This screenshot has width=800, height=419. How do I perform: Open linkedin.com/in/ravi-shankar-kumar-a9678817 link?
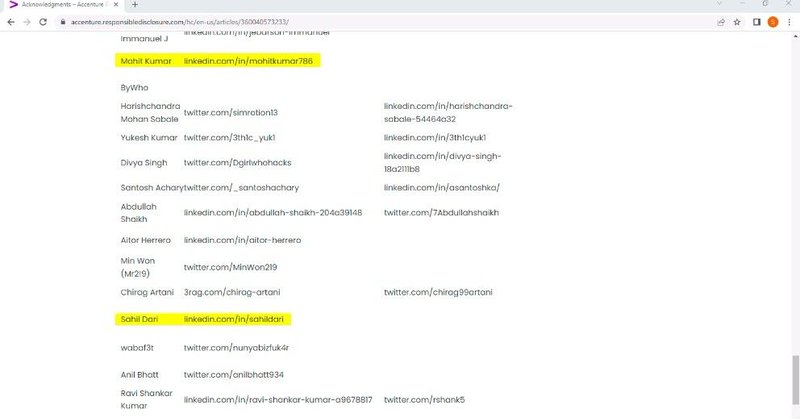pyautogui.click(x=278, y=400)
